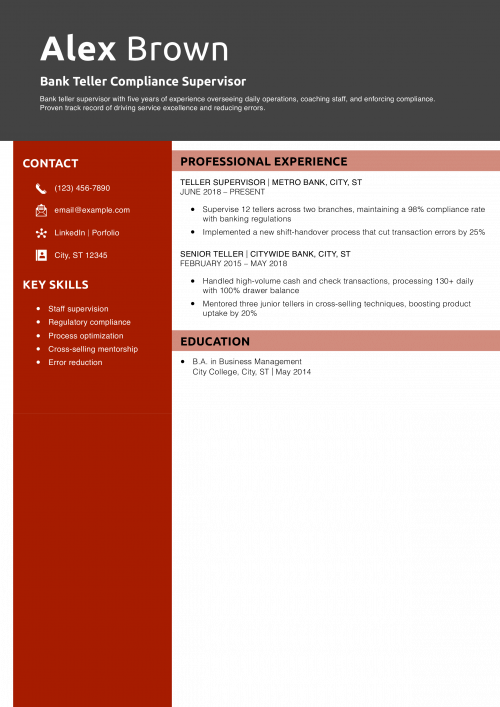
Task: Select the Alex Brown name heading
Action: click(x=134, y=49)
